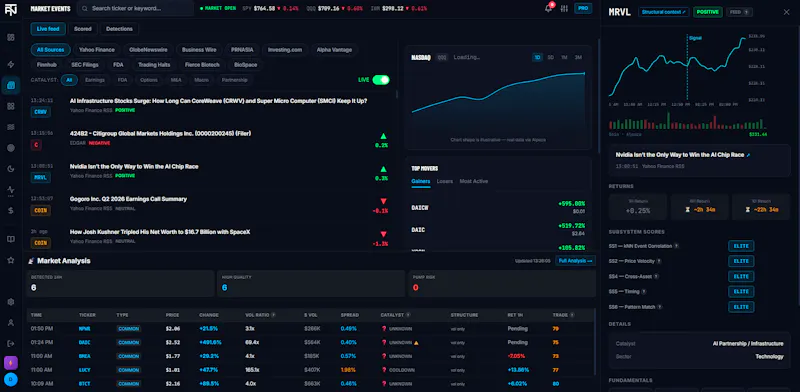This screenshot has height=392, width=800.
Task: Turn off the LIVE feed switch
Action: tap(381, 80)
